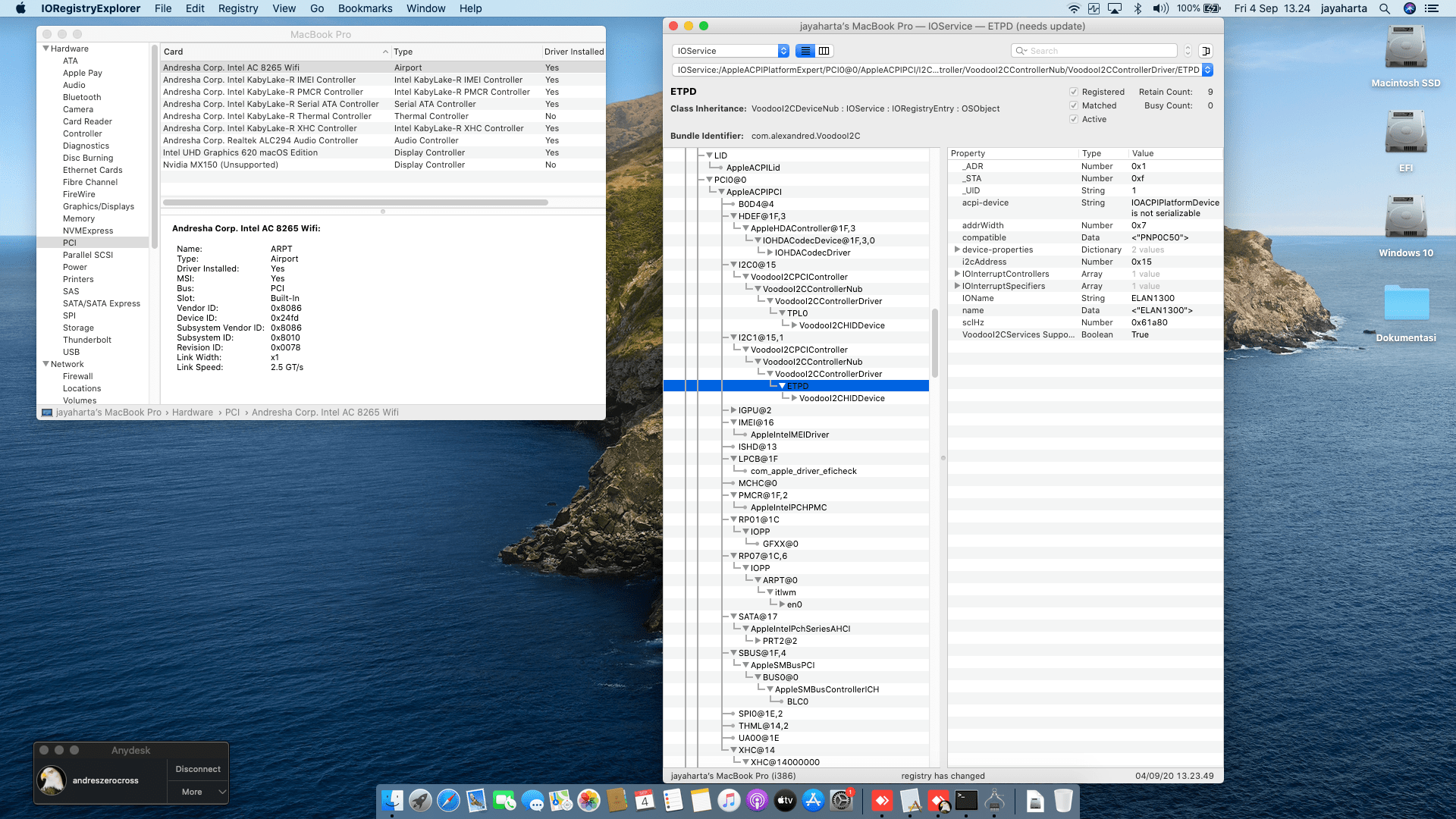Open Spotlight search in menu bar
Screen dimensions: 1456x819
pyautogui.click(x=1385, y=8)
